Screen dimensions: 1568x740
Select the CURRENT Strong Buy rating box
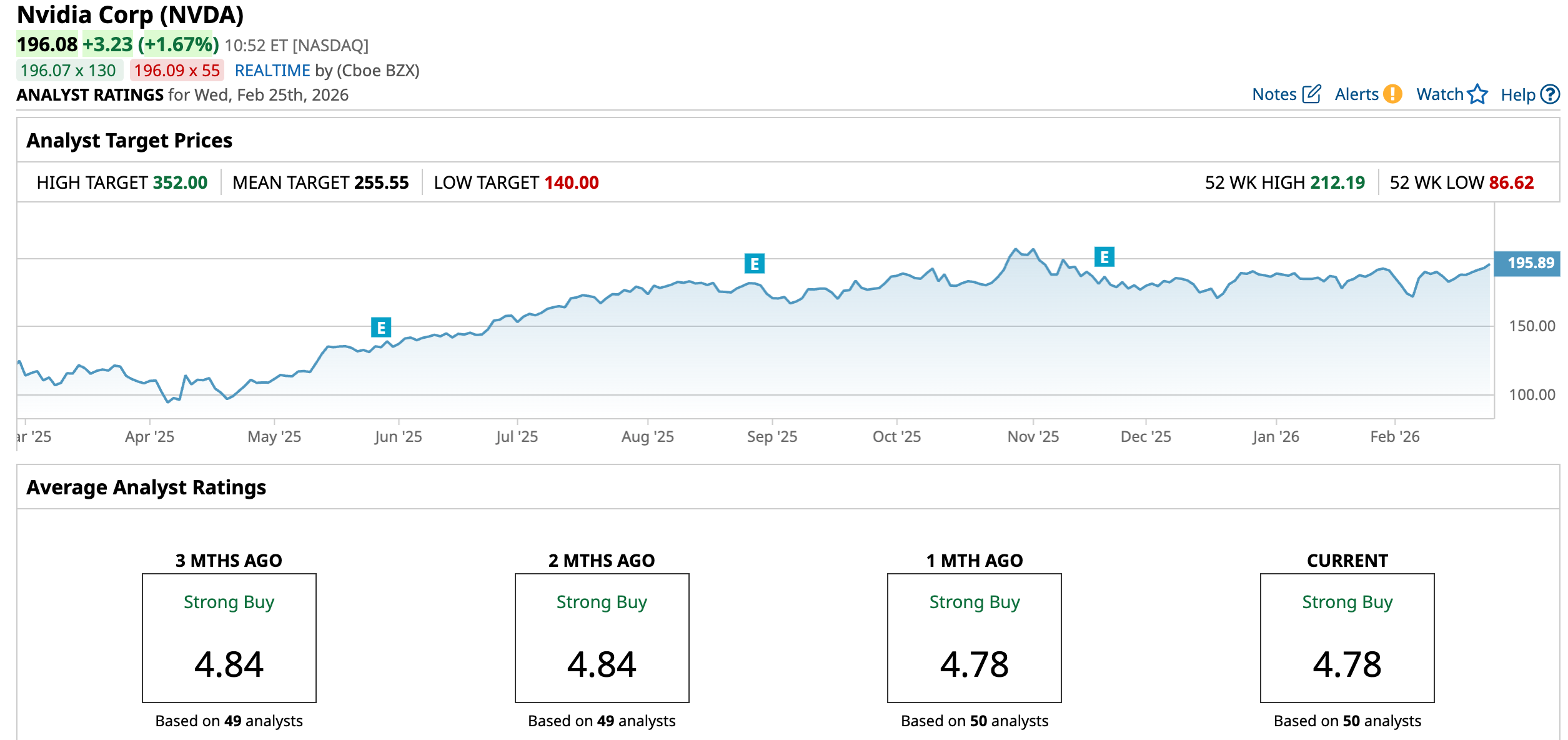pyautogui.click(x=1347, y=637)
